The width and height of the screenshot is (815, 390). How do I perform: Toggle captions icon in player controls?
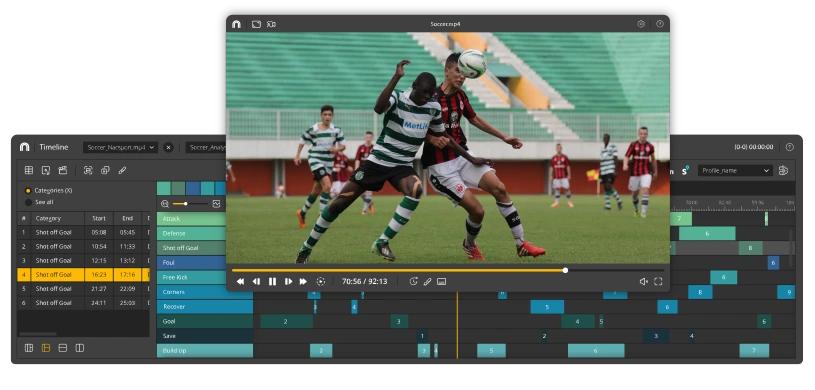tap(441, 281)
